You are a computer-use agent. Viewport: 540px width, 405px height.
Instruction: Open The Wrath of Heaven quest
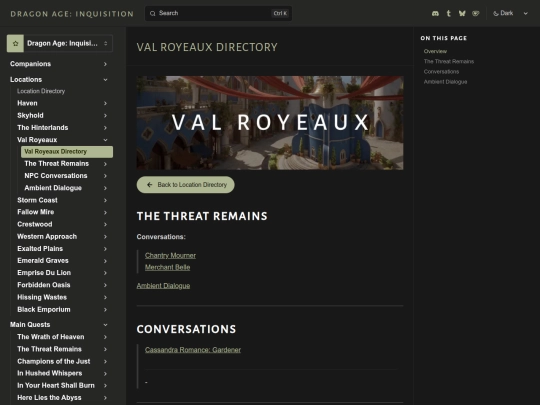[x=51, y=337]
